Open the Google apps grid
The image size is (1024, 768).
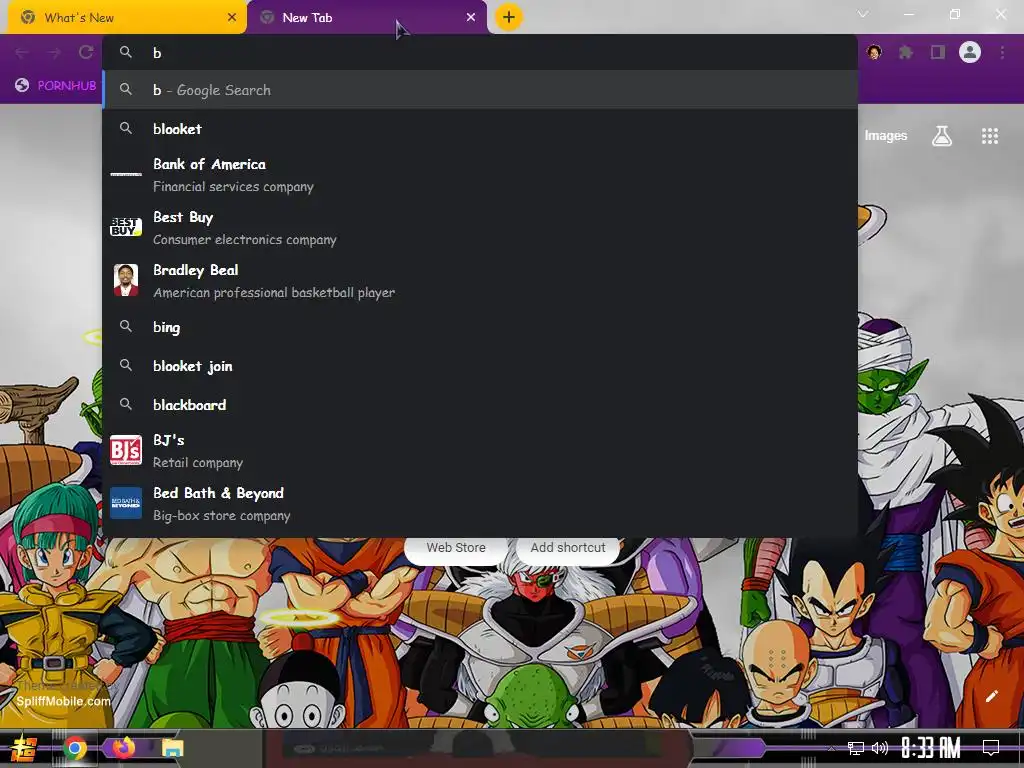(x=990, y=136)
